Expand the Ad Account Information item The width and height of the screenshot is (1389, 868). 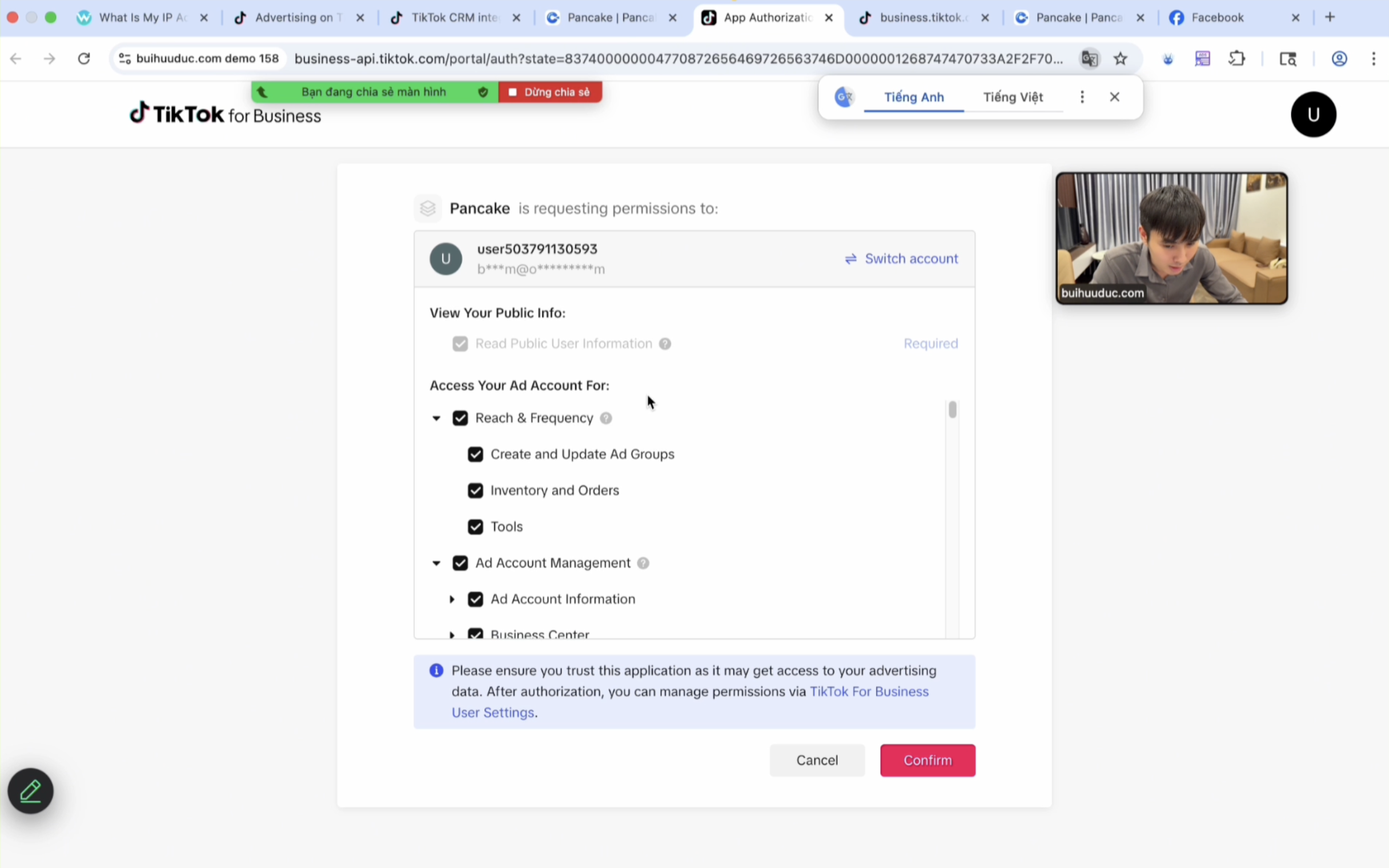pyautogui.click(x=452, y=600)
